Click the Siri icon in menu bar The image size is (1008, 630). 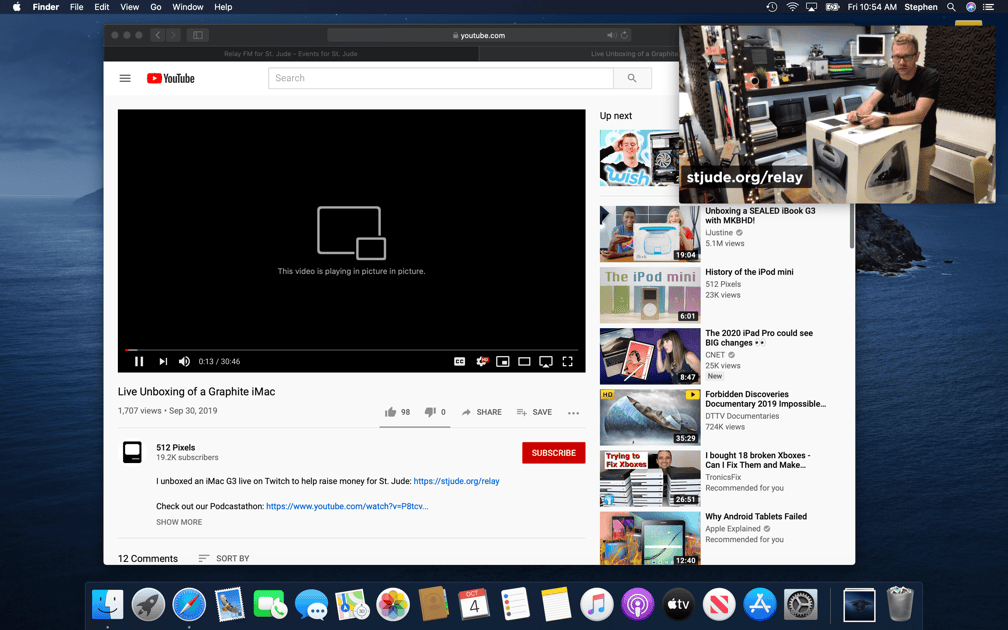point(971,7)
